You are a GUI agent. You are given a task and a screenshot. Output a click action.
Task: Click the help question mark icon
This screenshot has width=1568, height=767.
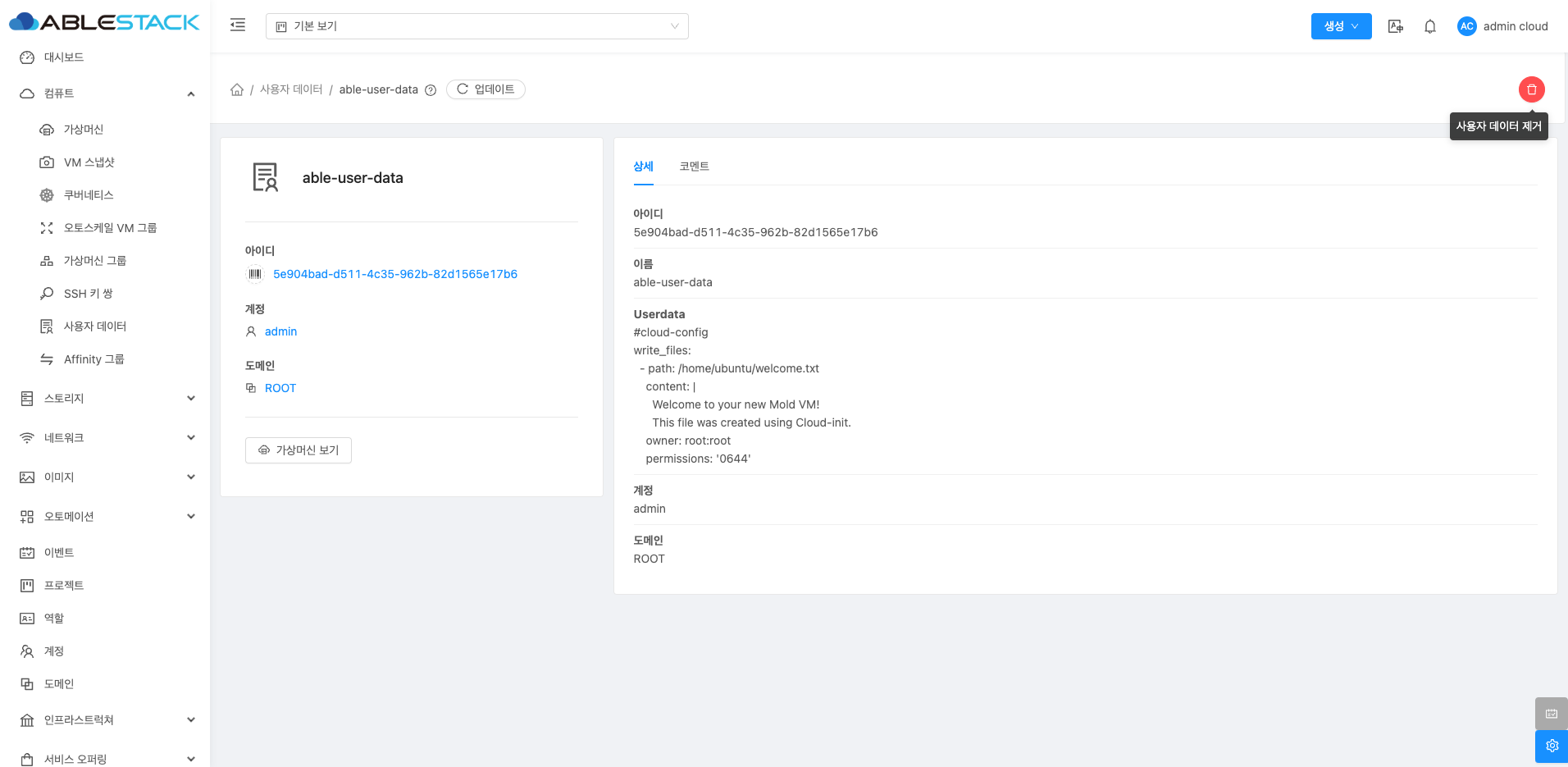[431, 90]
